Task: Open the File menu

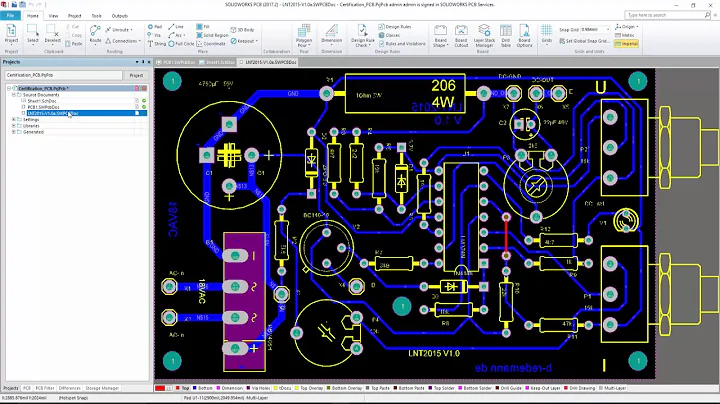Action: coord(10,15)
